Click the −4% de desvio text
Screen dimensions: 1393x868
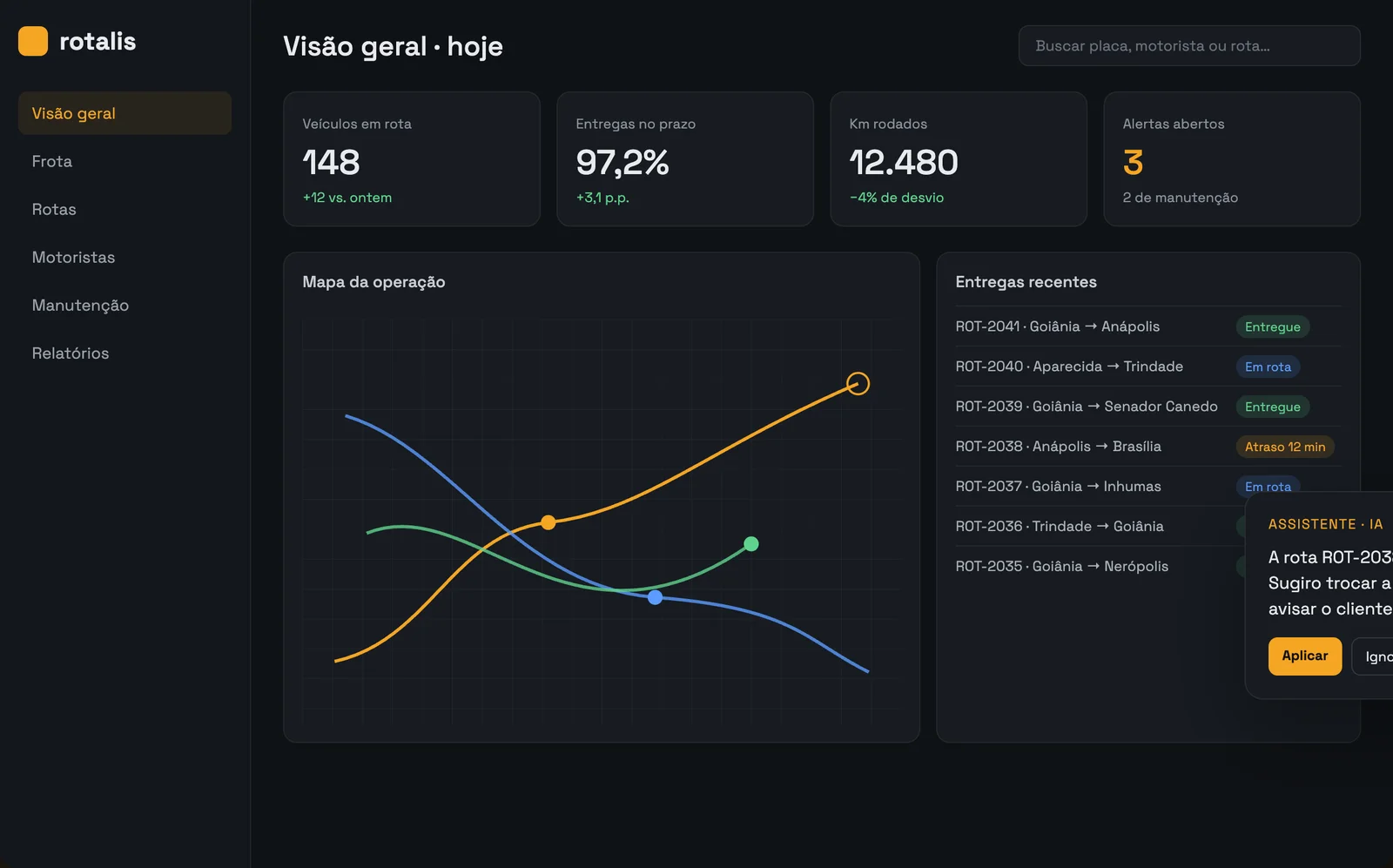pyautogui.click(x=897, y=198)
